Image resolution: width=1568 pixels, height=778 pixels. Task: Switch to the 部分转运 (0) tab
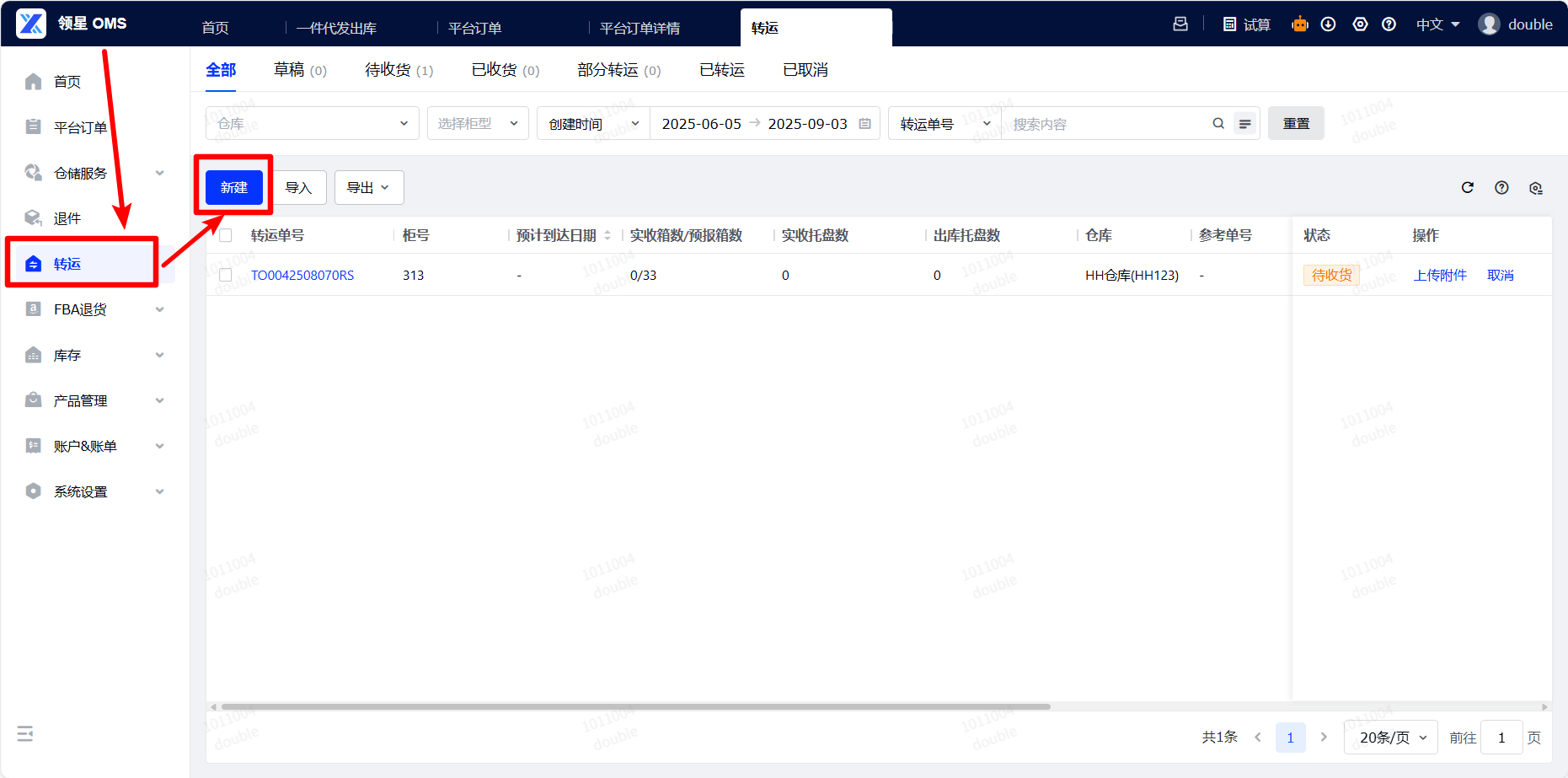pyautogui.click(x=619, y=70)
